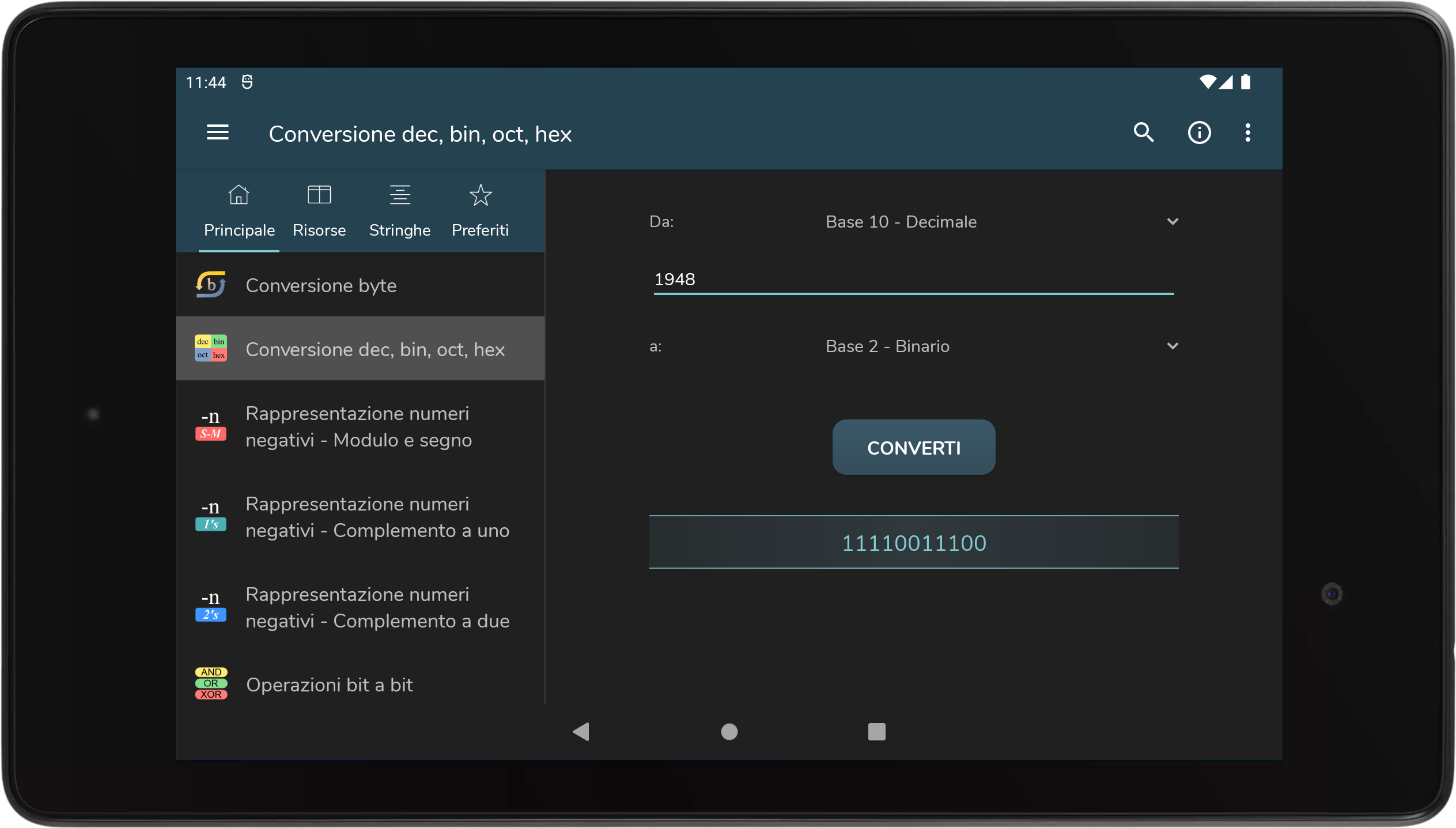
Task: Expand the a: target base chevron
Action: (1172, 346)
